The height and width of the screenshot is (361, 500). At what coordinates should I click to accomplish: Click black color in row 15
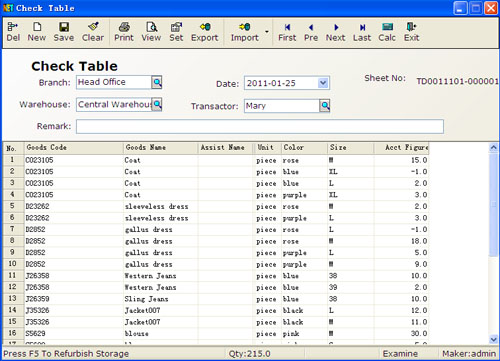(293, 322)
